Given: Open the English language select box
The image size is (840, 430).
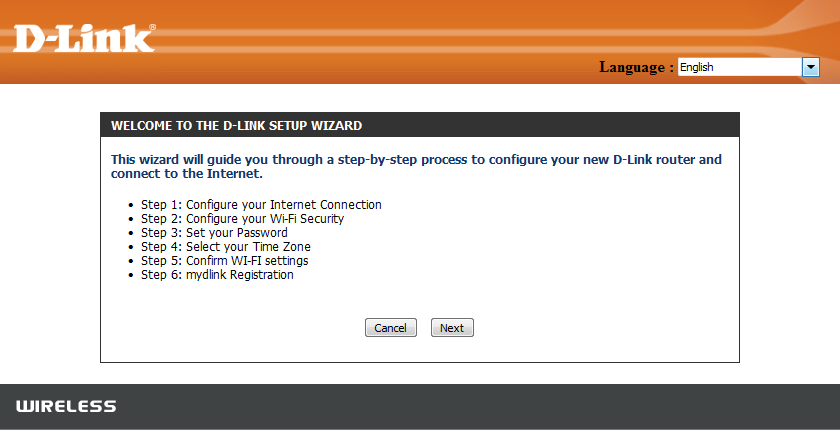Looking at the screenshot, I should [739, 67].
